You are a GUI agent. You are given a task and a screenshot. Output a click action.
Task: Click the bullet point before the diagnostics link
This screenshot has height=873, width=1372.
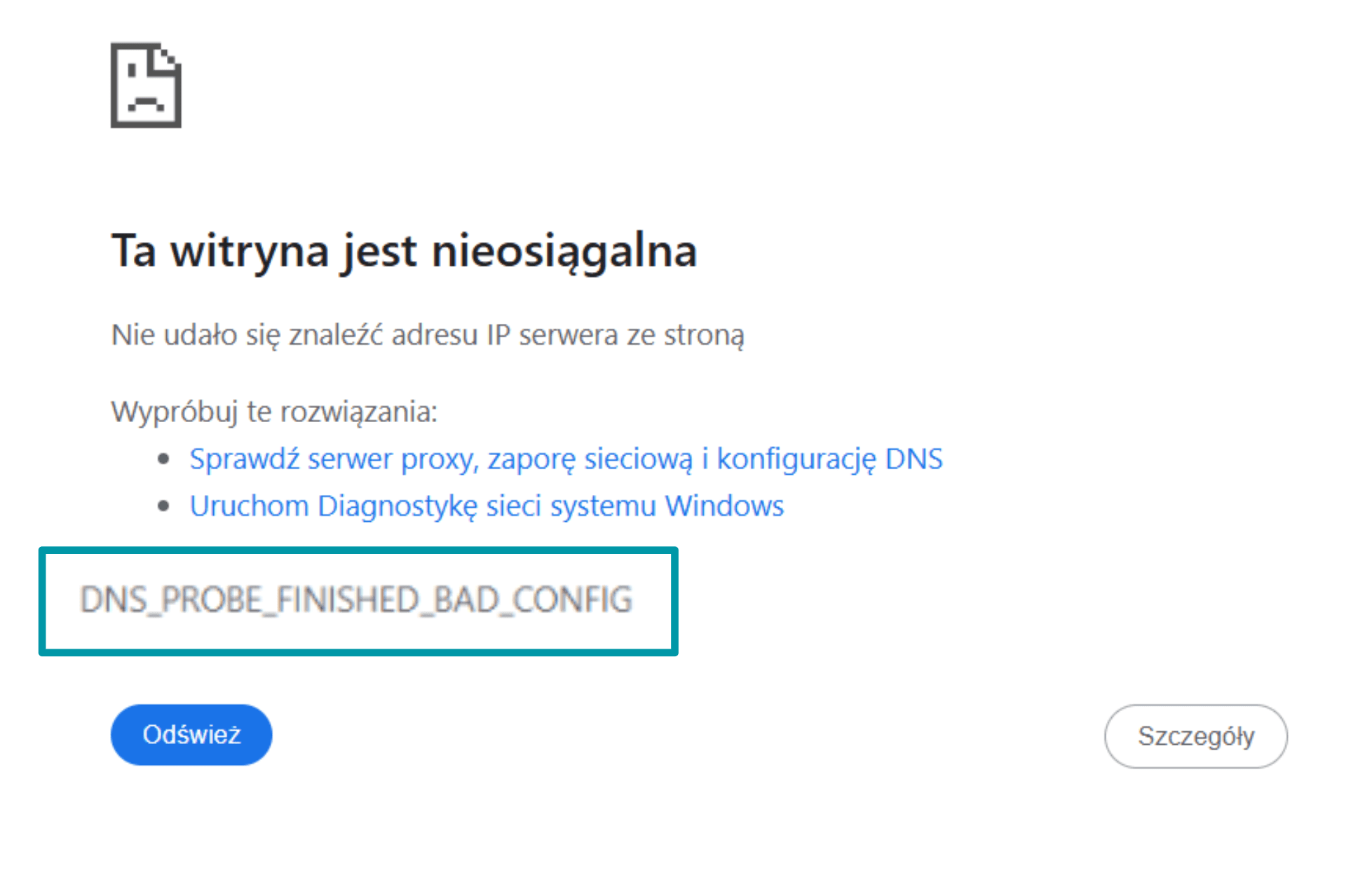(x=163, y=504)
